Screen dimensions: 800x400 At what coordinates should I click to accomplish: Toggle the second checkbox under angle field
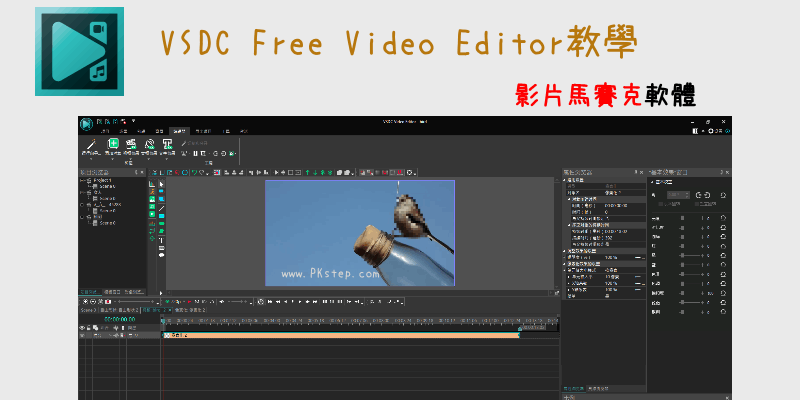tap(697, 204)
